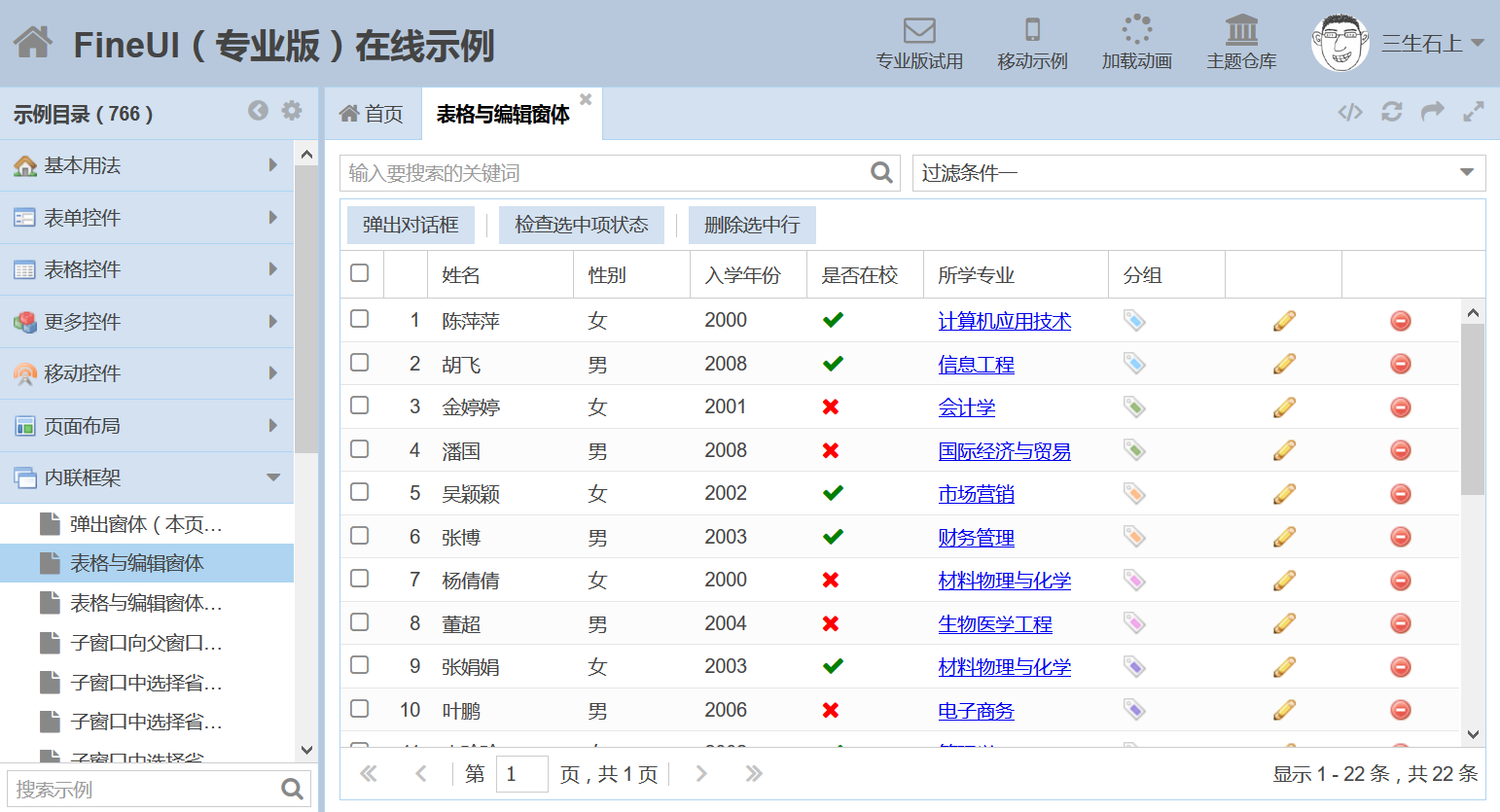Click red delete icon for 胡飞 row
The width and height of the screenshot is (1500, 812).
coord(1401,365)
